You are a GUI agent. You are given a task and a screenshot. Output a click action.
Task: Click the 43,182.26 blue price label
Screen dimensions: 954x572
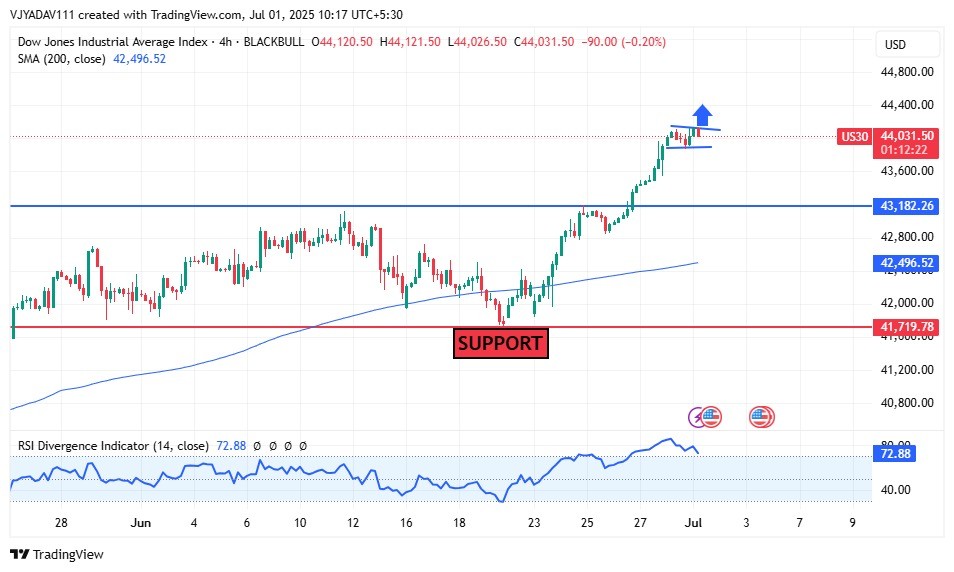click(907, 206)
